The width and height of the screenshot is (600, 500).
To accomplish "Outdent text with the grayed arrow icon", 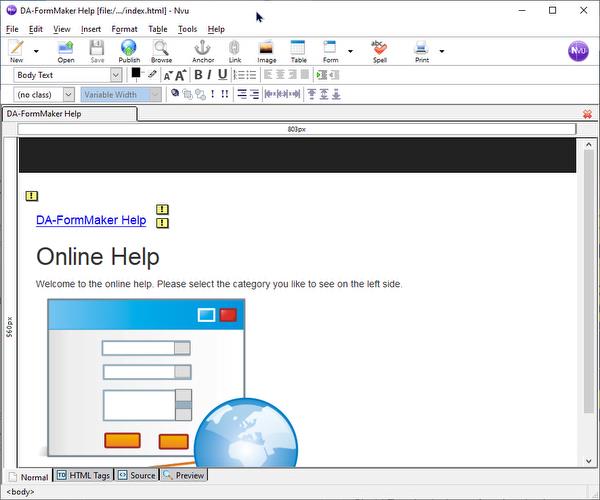I will click(x=334, y=75).
